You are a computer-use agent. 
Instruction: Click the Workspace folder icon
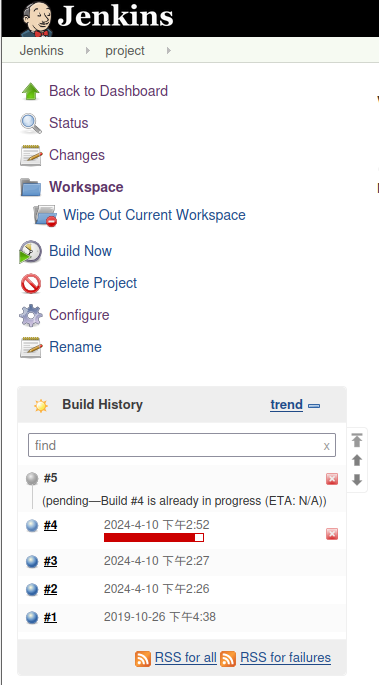tap(31, 187)
